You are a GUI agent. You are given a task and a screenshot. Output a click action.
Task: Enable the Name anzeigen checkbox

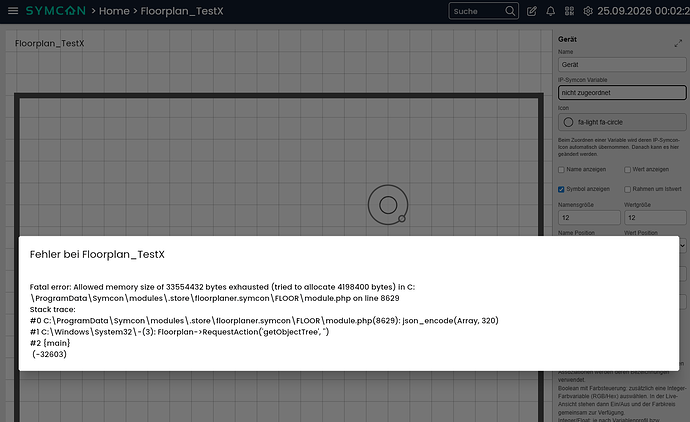pyautogui.click(x=561, y=169)
